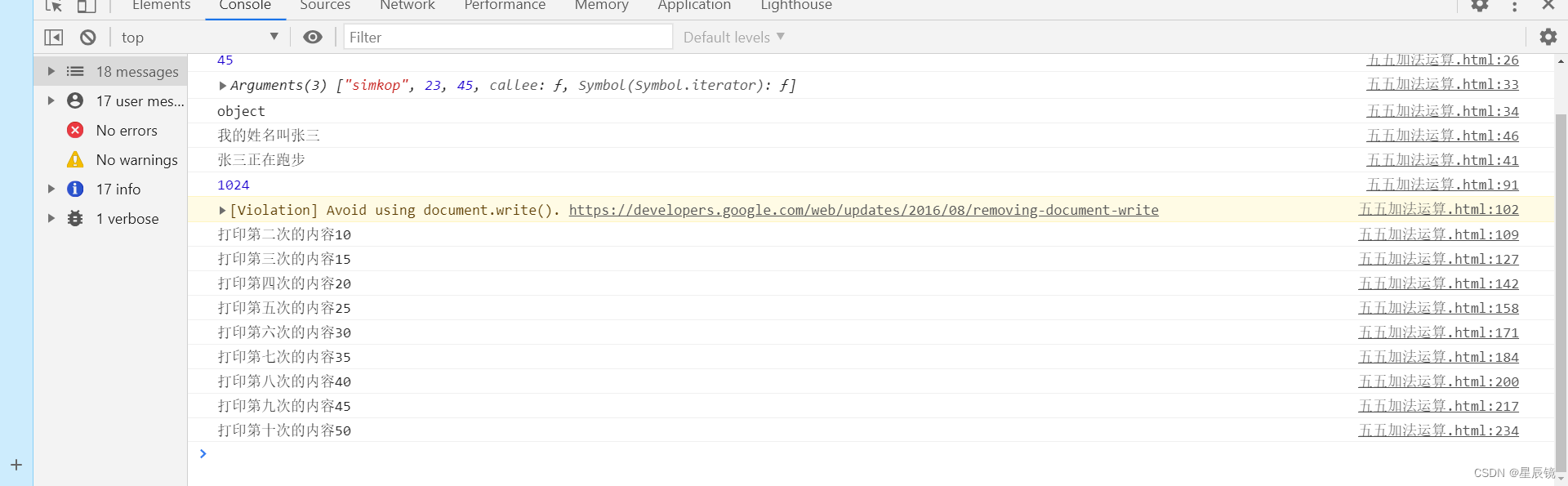Open the removing-document-write URL link
This screenshot has height=486, width=1568.
[863, 211]
